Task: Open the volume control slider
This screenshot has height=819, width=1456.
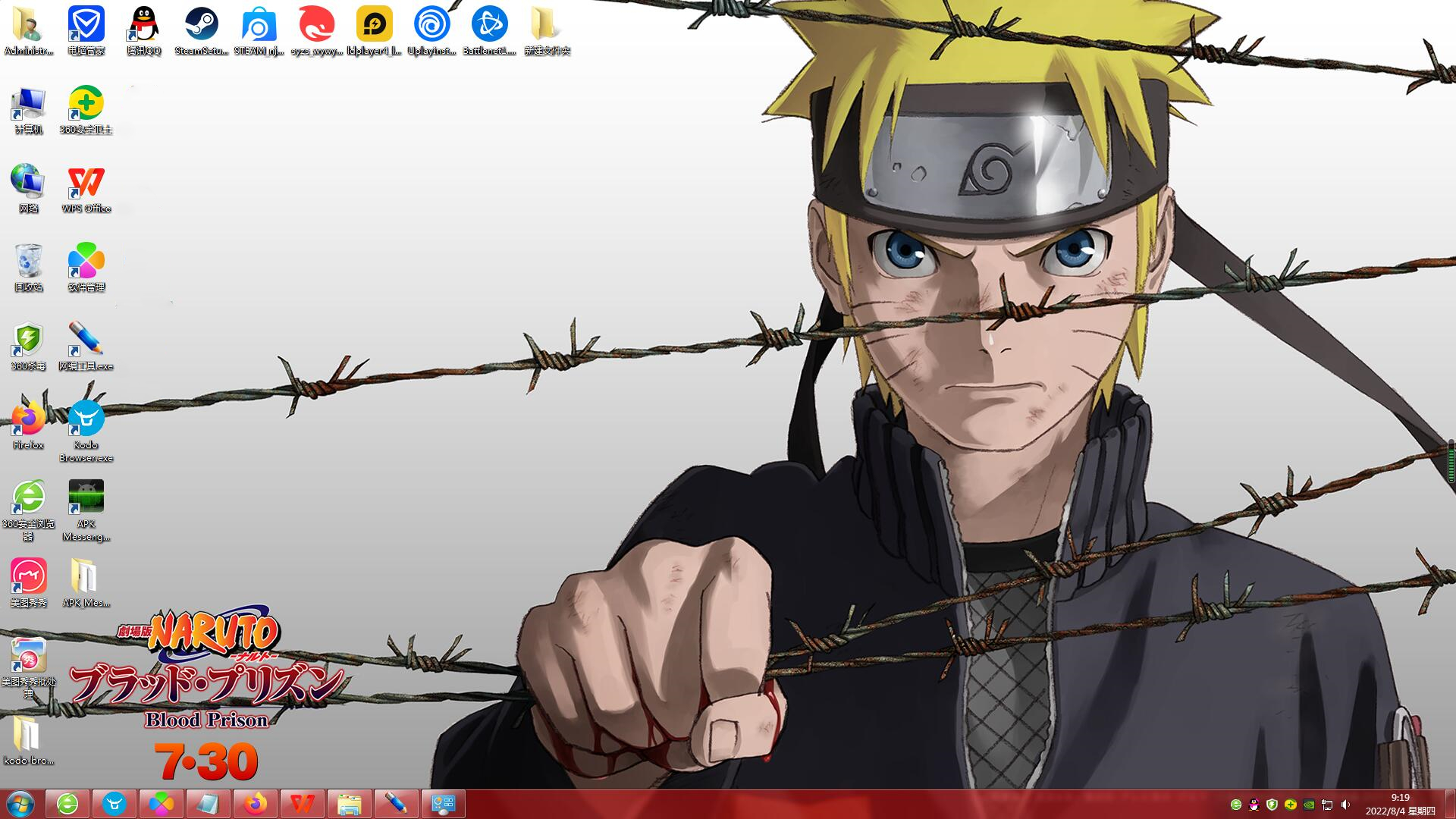Action: pyautogui.click(x=1345, y=805)
